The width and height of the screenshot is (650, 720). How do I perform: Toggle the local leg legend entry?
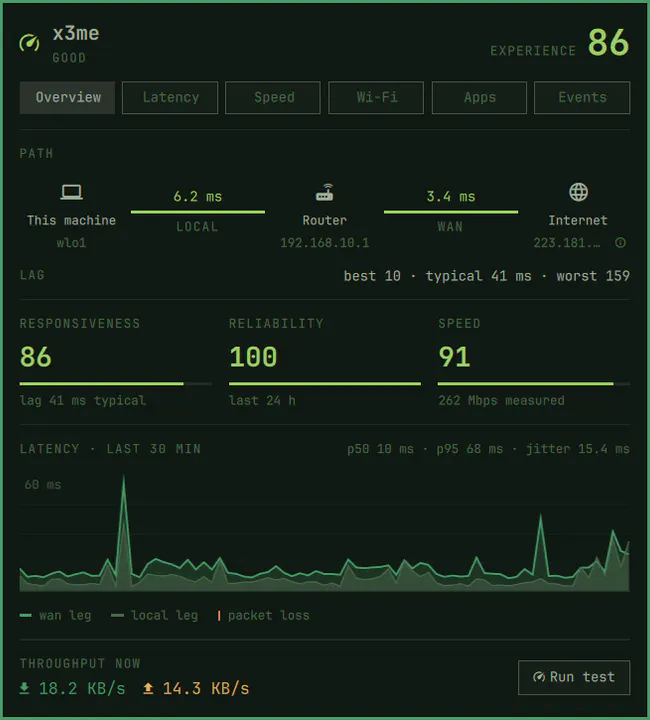155,615
